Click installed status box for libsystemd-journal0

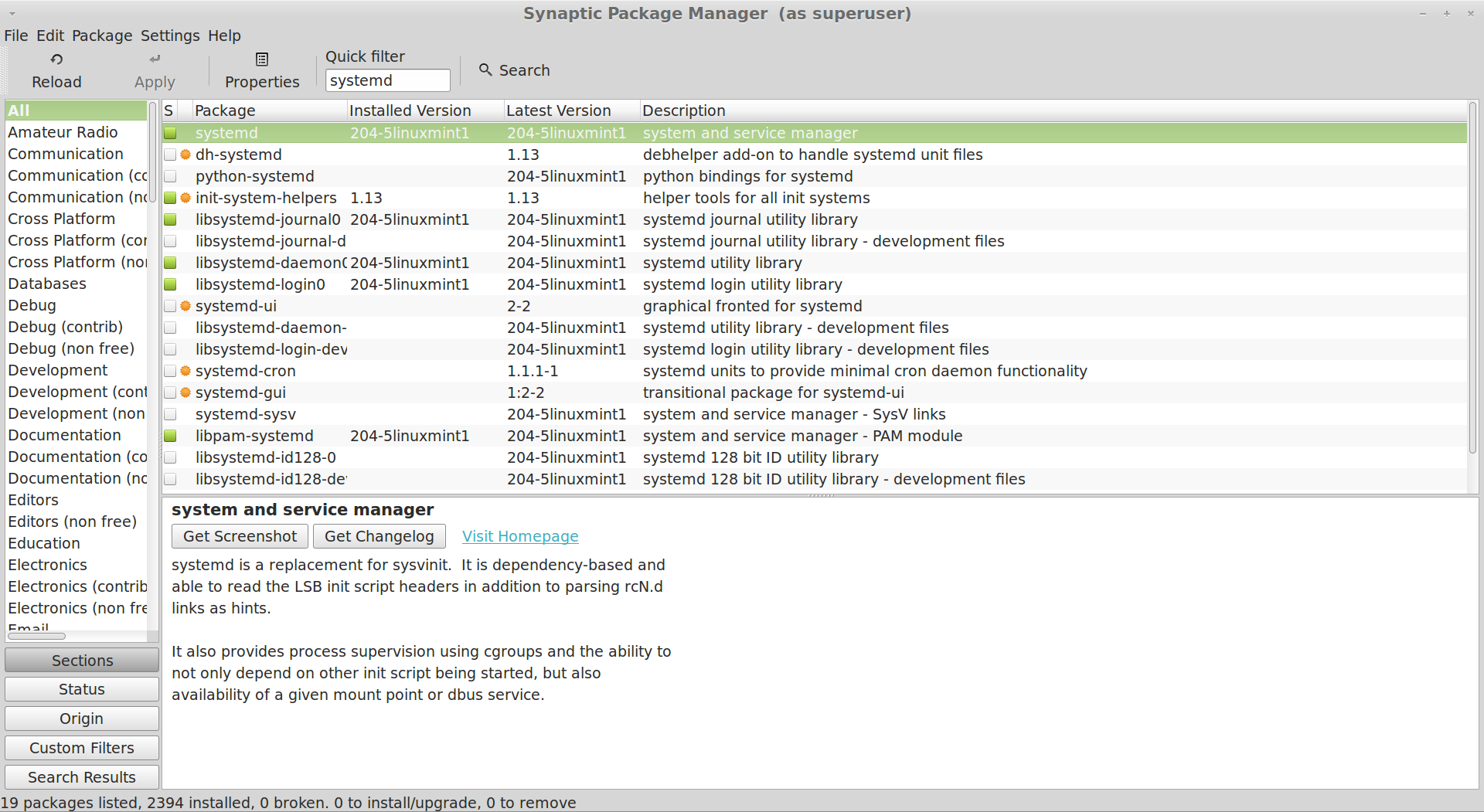[170, 219]
